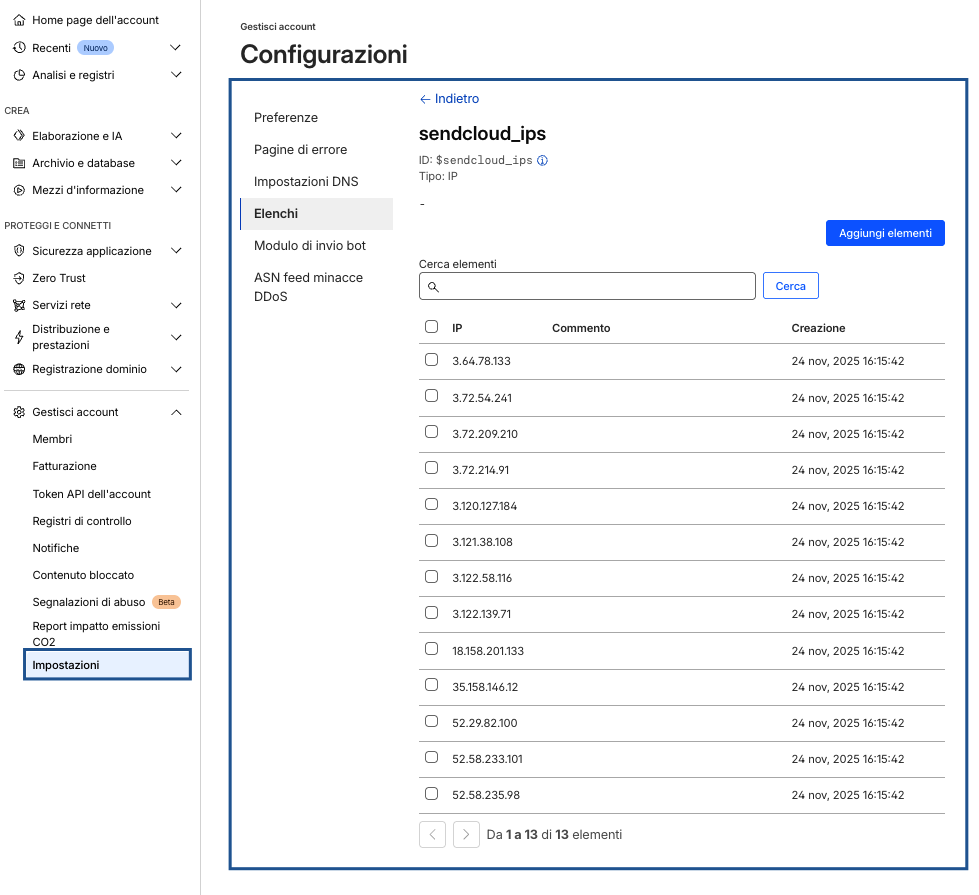
Task: Select the checkbox for IP 3.121.38.108
Action: pos(431,540)
